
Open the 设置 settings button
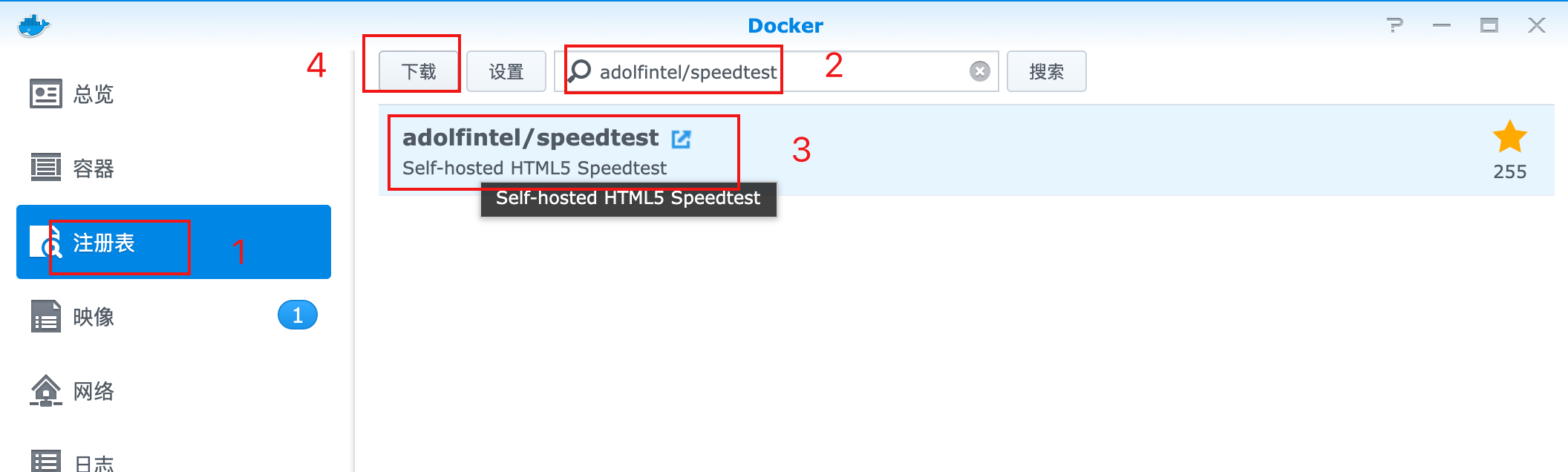(x=506, y=72)
